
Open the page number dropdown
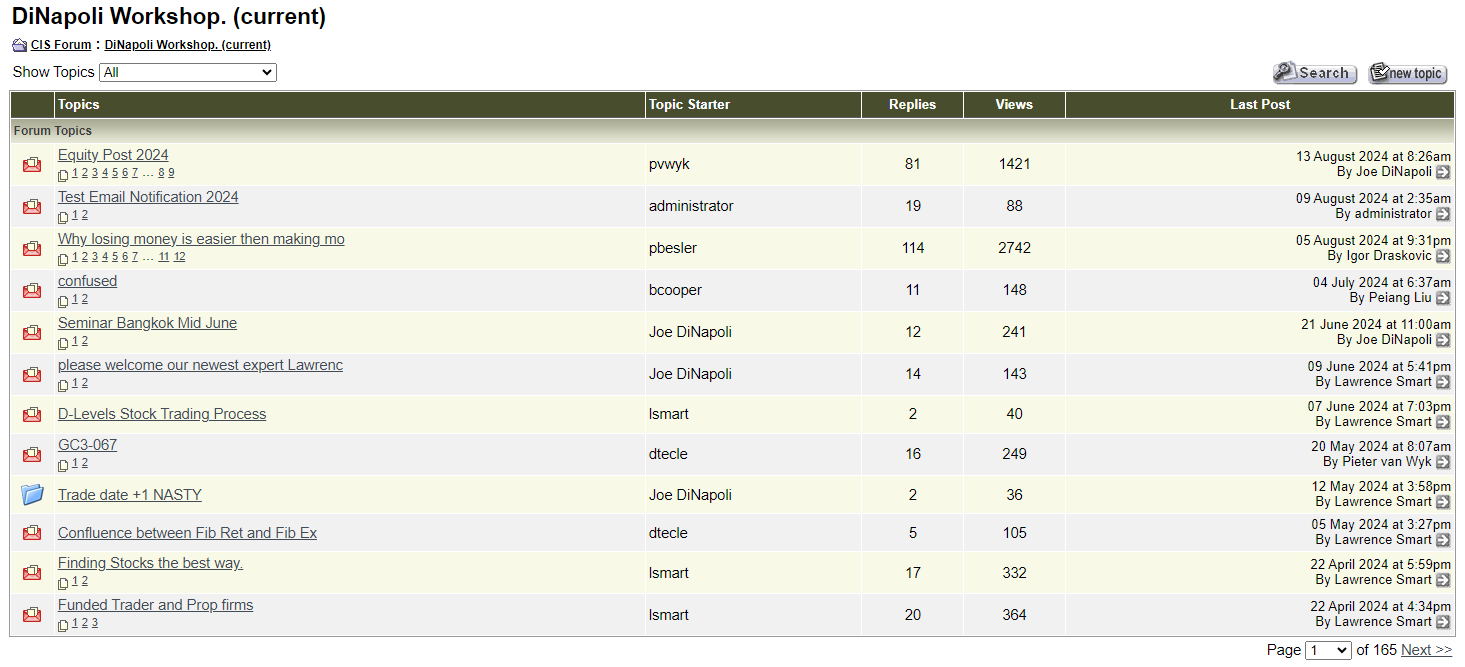pyautogui.click(x=1328, y=650)
